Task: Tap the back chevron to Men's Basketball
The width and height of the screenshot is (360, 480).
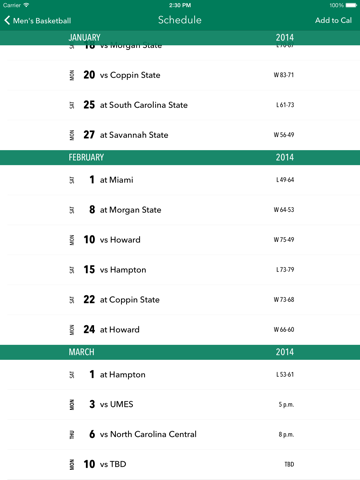Action: point(7,20)
